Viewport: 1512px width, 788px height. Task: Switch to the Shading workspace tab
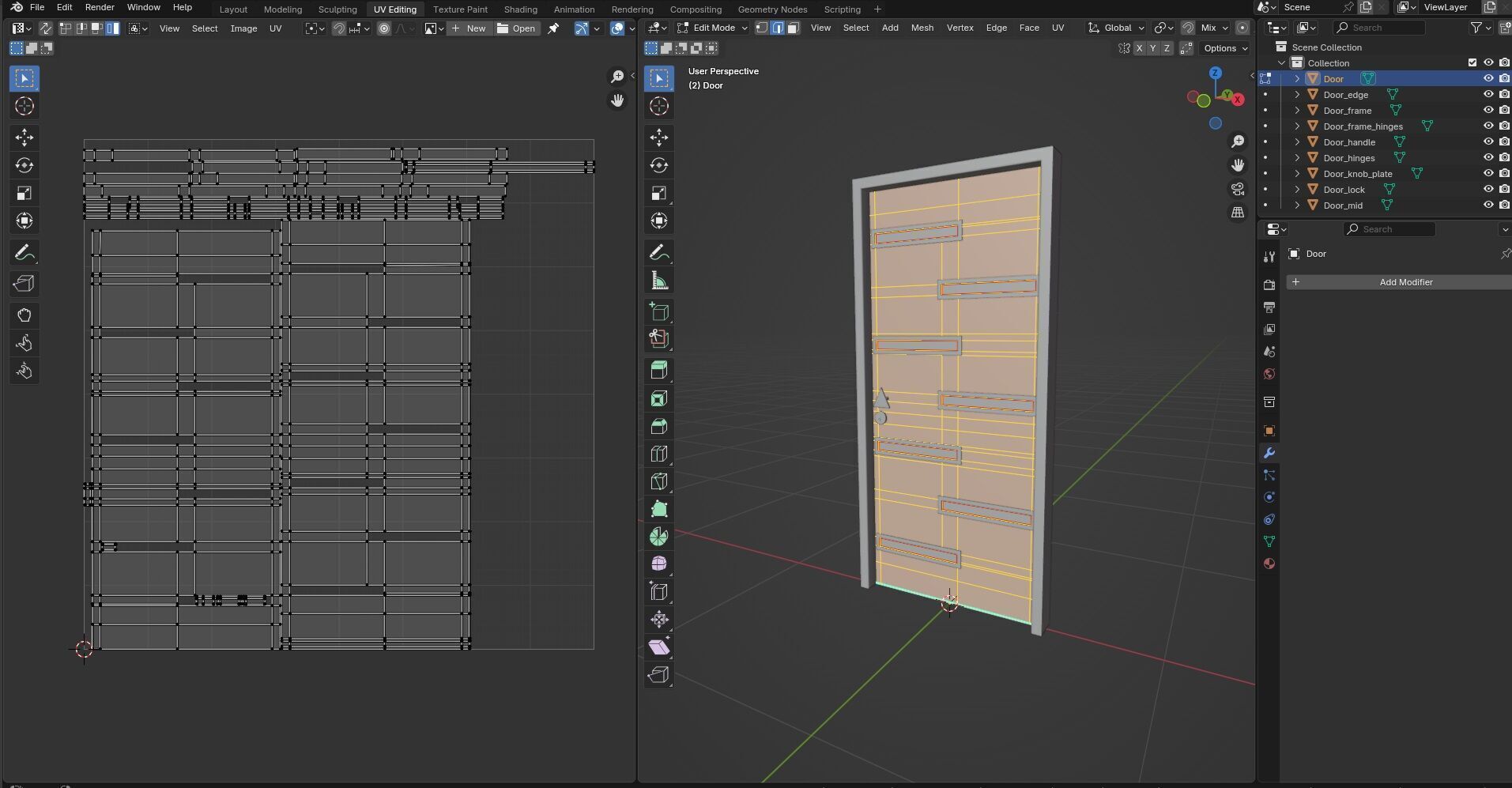520,9
